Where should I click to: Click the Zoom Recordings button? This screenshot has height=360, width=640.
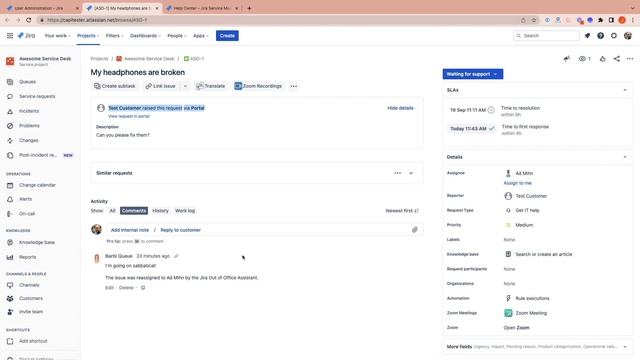click(x=258, y=86)
